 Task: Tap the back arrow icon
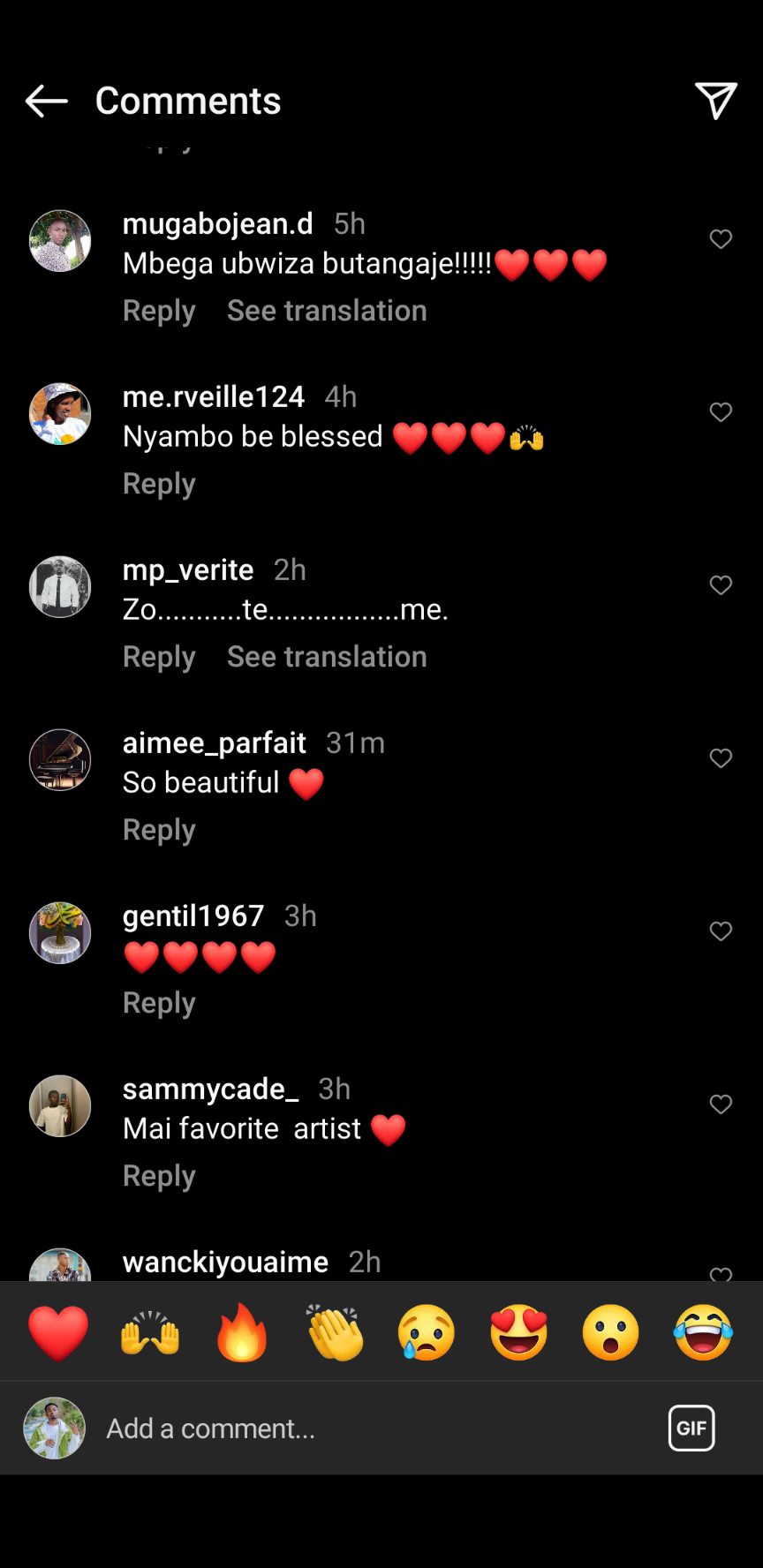[x=47, y=102]
